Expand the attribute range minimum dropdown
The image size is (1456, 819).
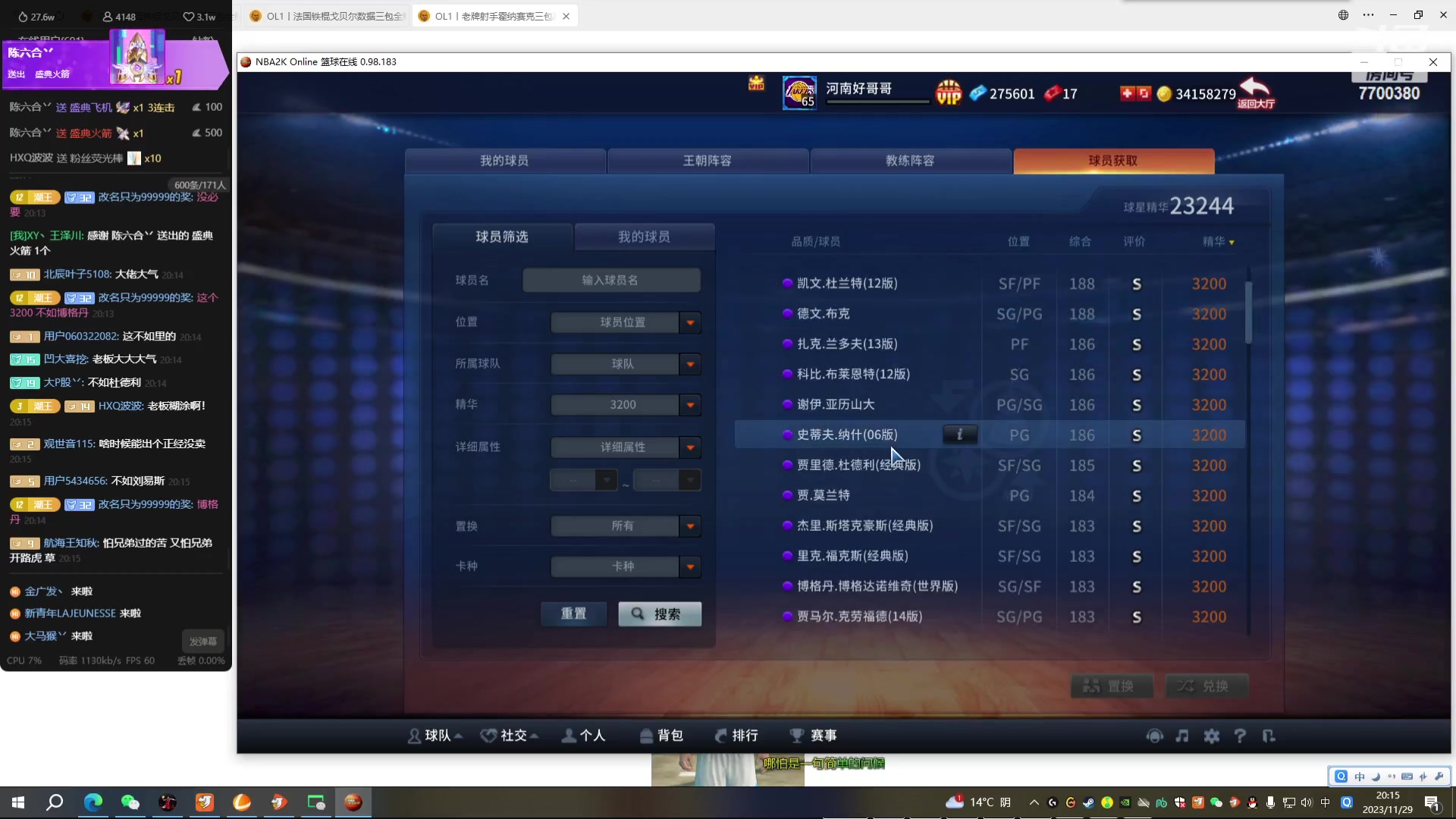pyautogui.click(x=606, y=480)
